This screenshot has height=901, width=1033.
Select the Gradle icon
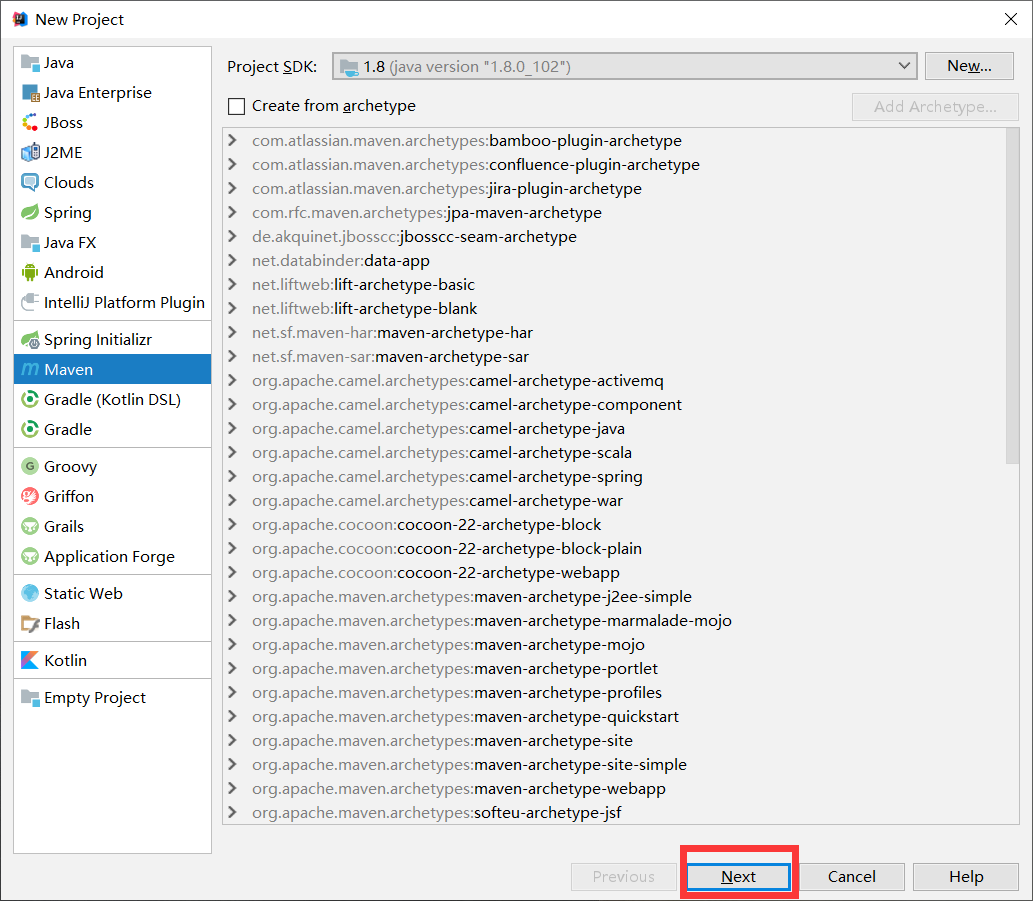pyautogui.click(x=30, y=429)
